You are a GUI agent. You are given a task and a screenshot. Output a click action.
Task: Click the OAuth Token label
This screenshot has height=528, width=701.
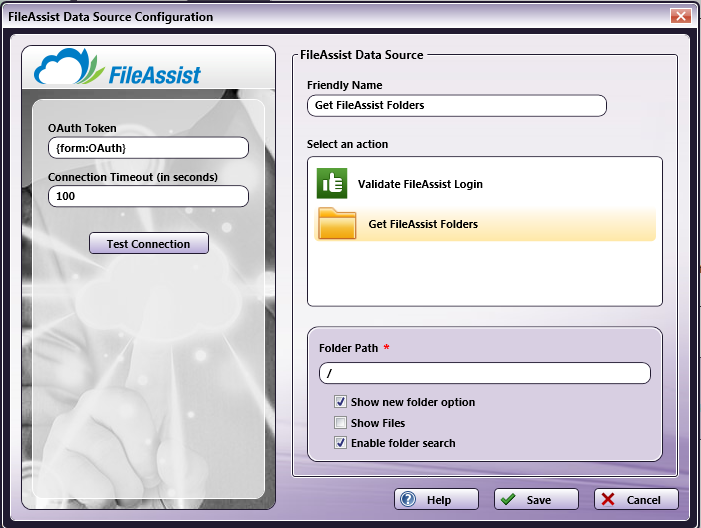tap(82, 128)
